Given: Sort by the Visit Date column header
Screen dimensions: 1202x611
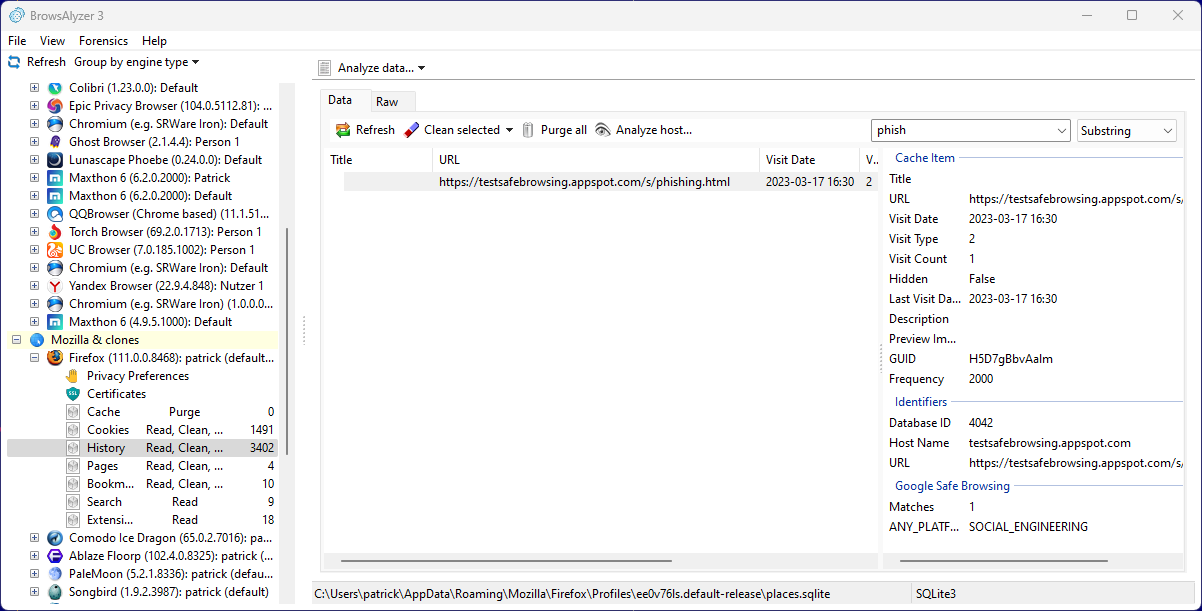Looking at the screenshot, I should point(809,160).
